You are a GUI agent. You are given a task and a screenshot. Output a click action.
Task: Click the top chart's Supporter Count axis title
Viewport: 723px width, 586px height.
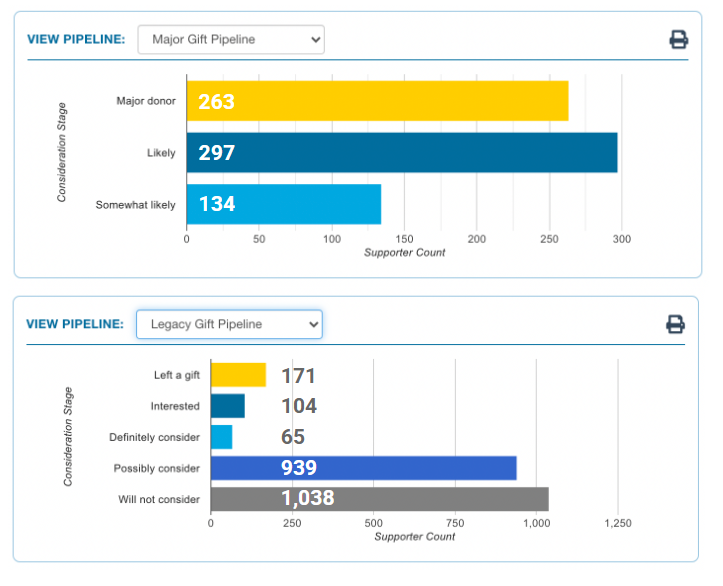pyautogui.click(x=404, y=253)
